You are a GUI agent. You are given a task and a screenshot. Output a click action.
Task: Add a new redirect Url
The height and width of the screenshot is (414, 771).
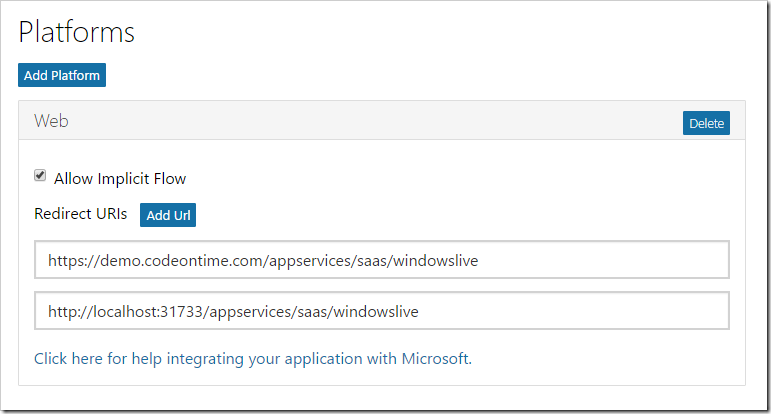pos(168,215)
